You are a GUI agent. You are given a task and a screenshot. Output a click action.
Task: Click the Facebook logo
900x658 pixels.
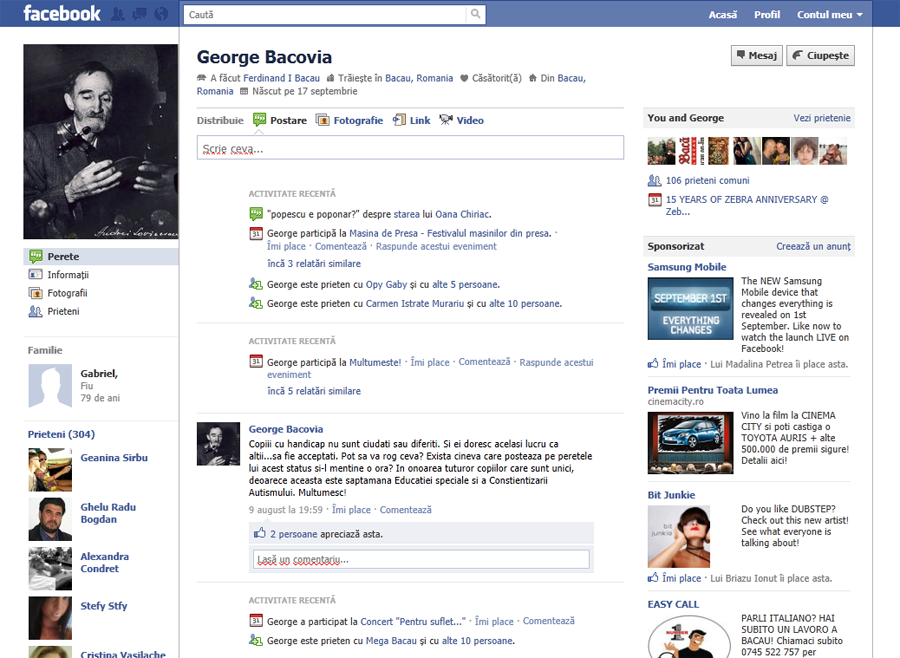(x=62, y=13)
